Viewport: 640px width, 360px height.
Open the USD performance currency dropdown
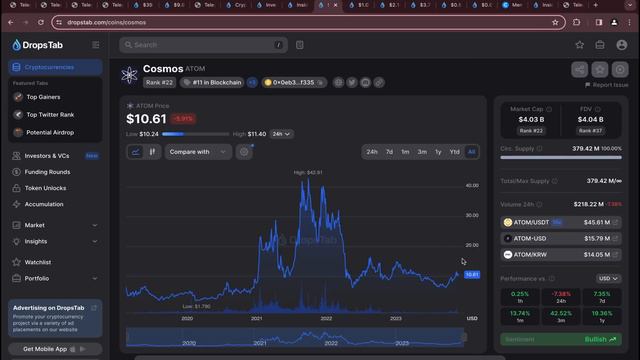click(608, 278)
